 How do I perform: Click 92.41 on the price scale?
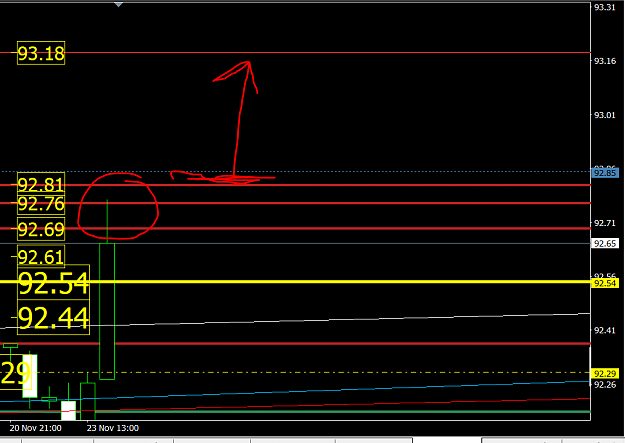[605, 331]
